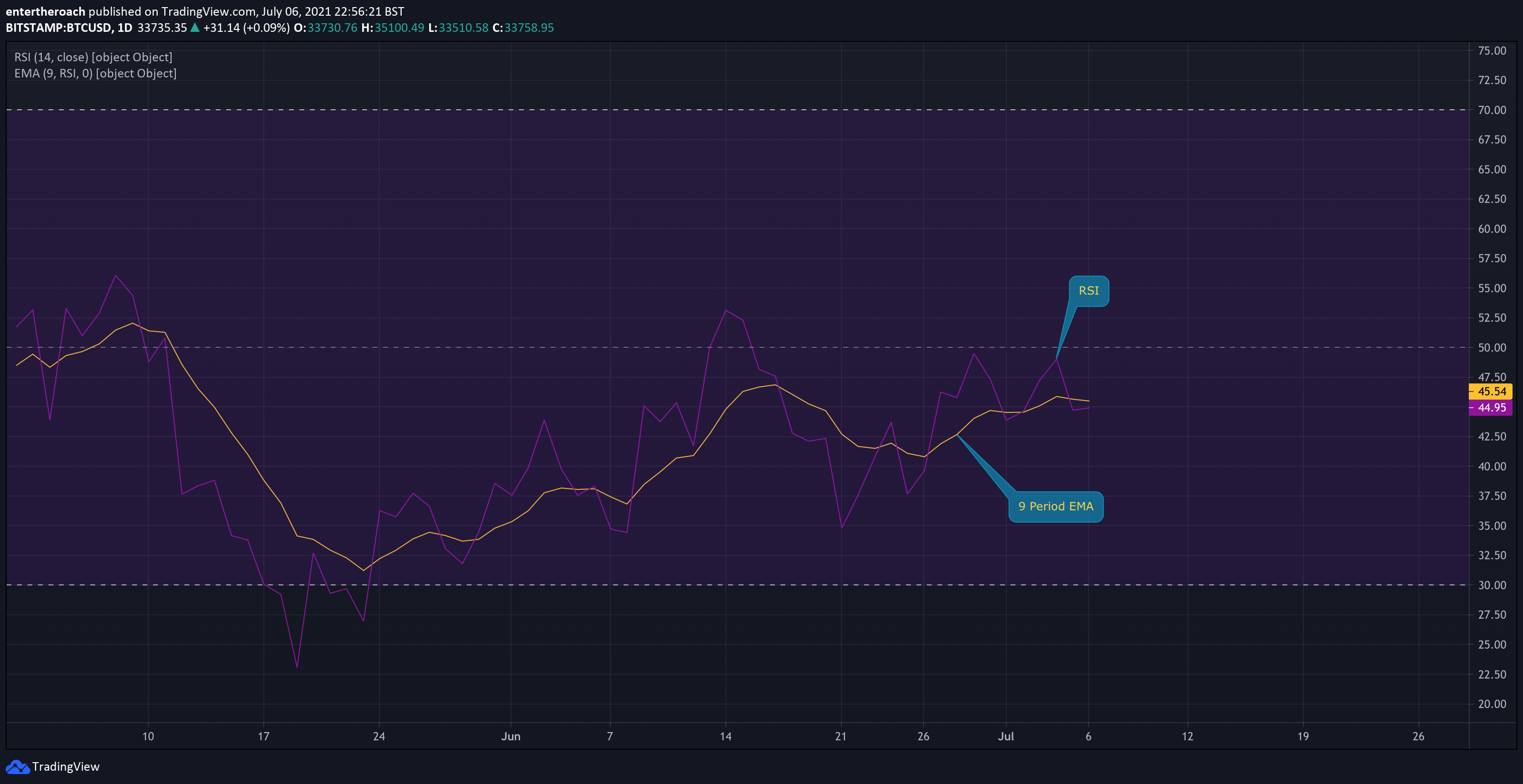Click the 35.00 price axis label
The height and width of the screenshot is (784, 1523).
tap(1492, 526)
